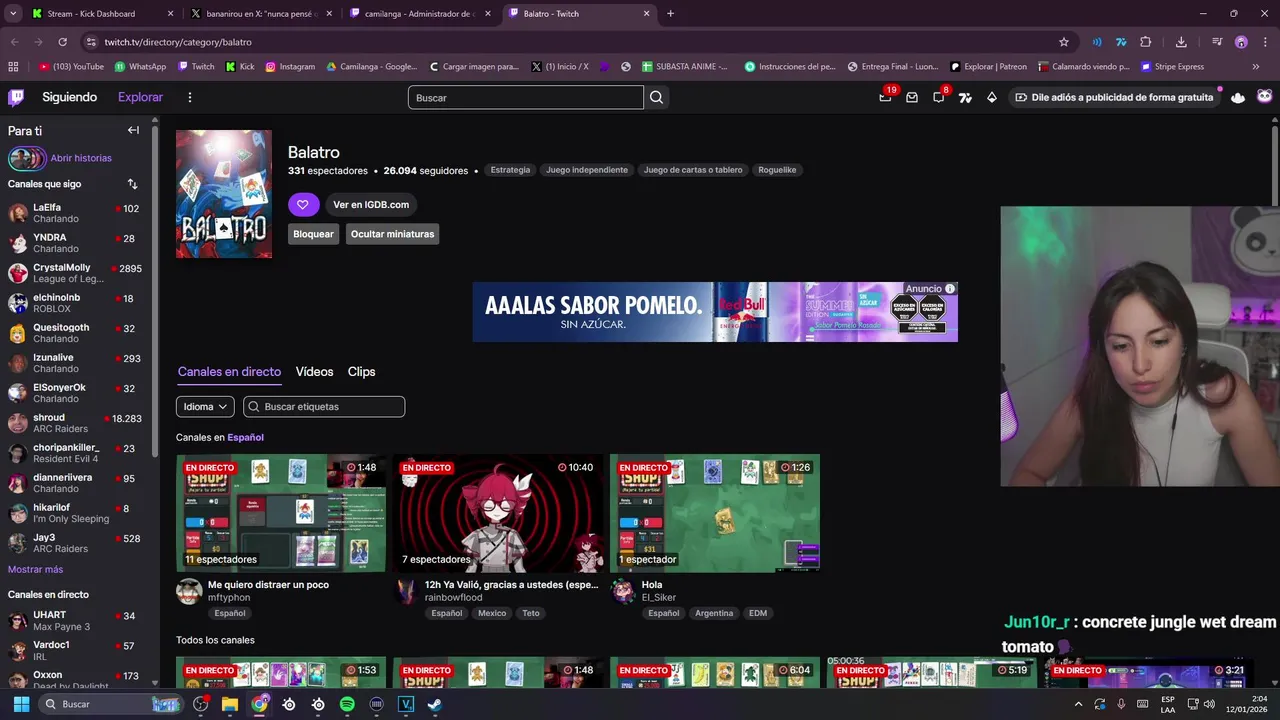Reload the page
1280x720 pixels.
[x=62, y=42]
